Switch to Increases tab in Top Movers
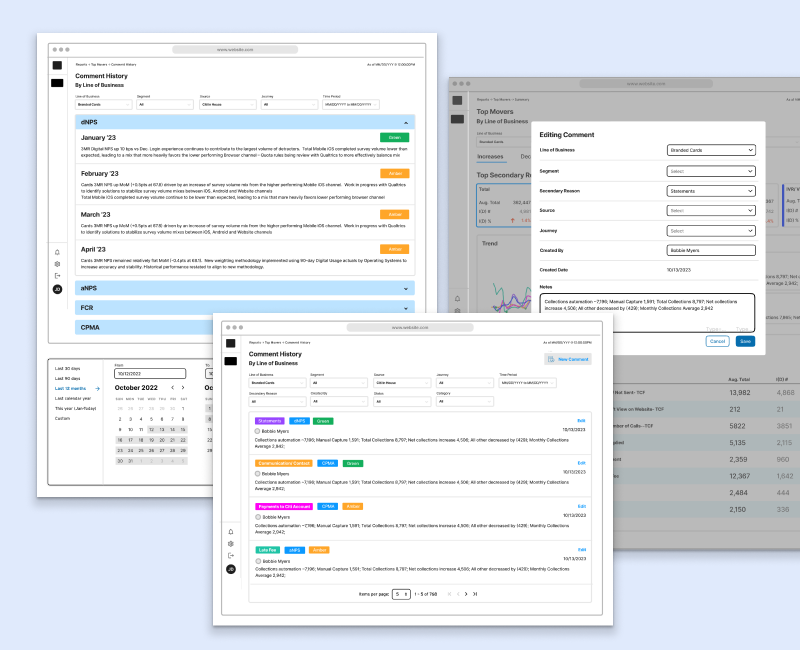This screenshot has height=650, width=800. coord(490,157)
